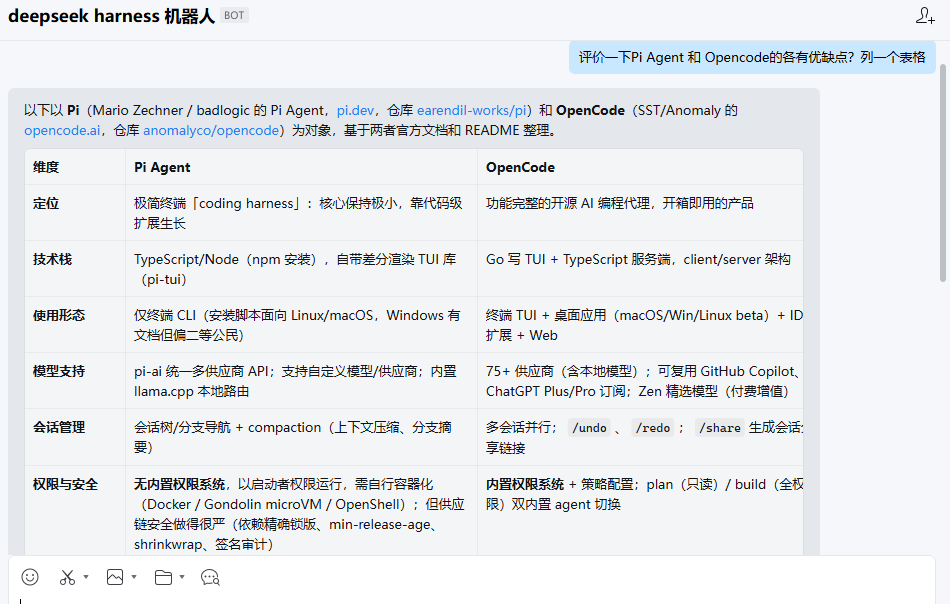Open the anomalyco/opencode repository link
This screenshot has width=950, height=604.
point(211,130)
